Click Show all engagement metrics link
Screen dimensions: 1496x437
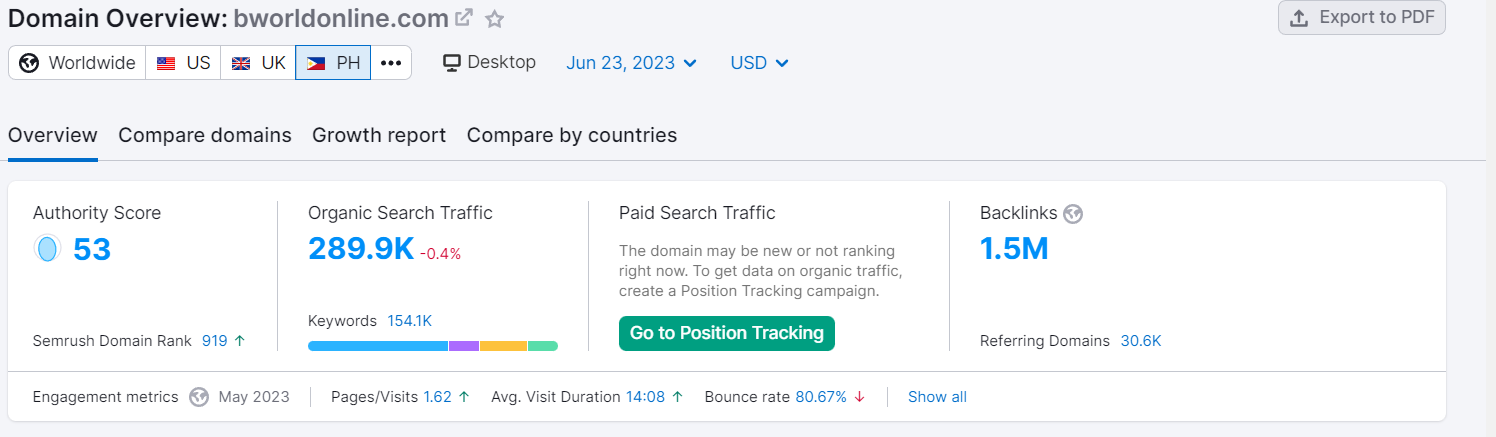pos(937,397)
